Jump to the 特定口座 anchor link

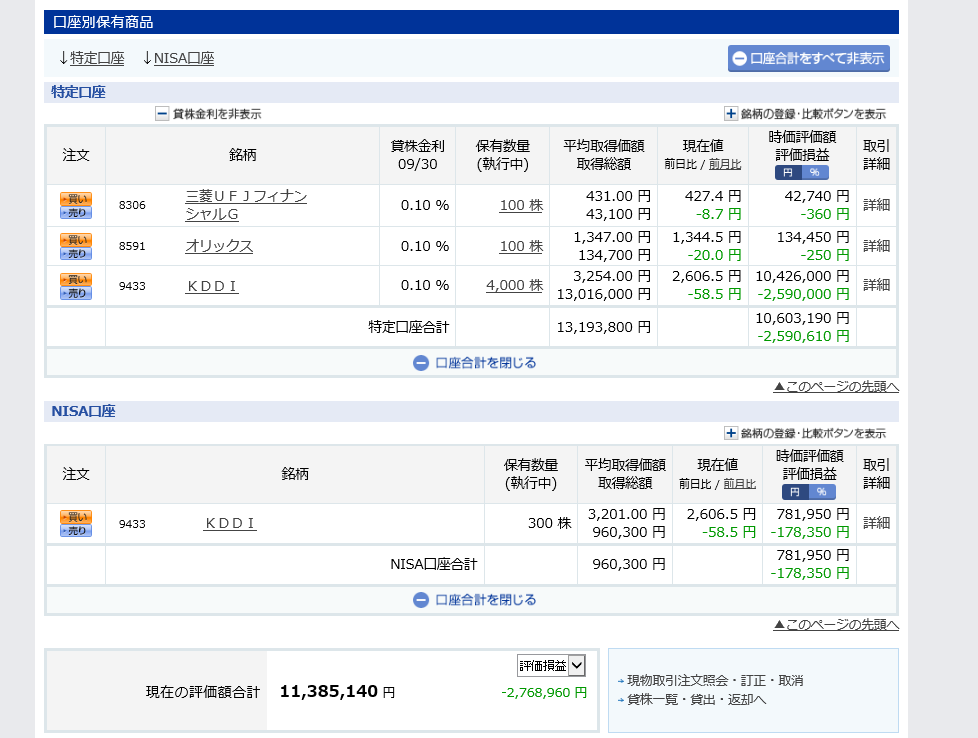click(97, 58)
